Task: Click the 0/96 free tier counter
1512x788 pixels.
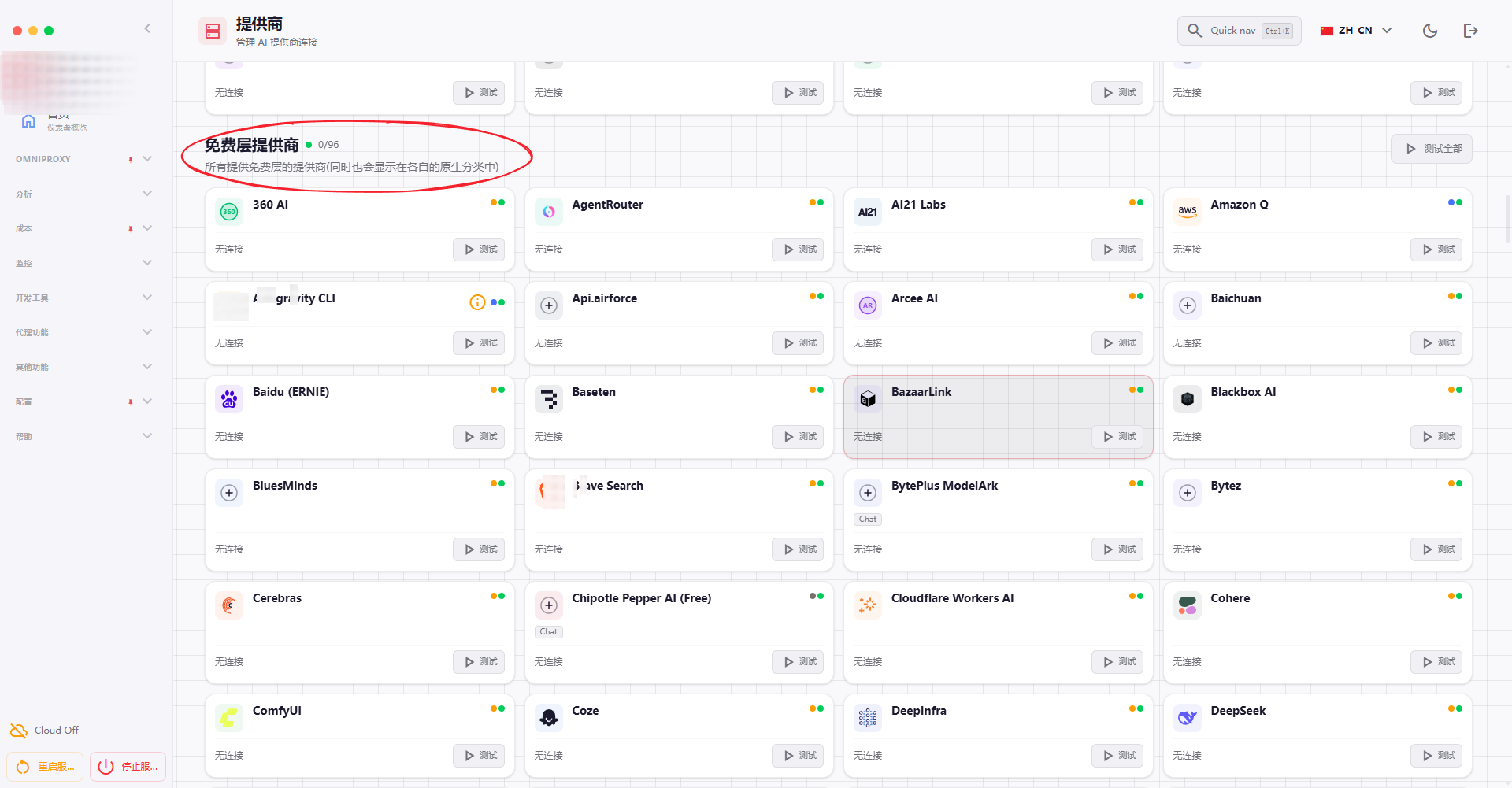Action: 328,145
